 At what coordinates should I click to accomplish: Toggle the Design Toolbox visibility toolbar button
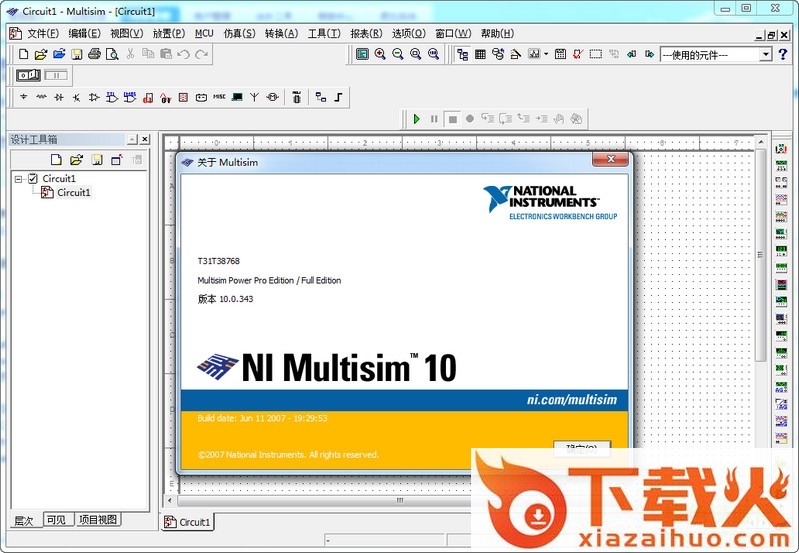pos(463,54)
